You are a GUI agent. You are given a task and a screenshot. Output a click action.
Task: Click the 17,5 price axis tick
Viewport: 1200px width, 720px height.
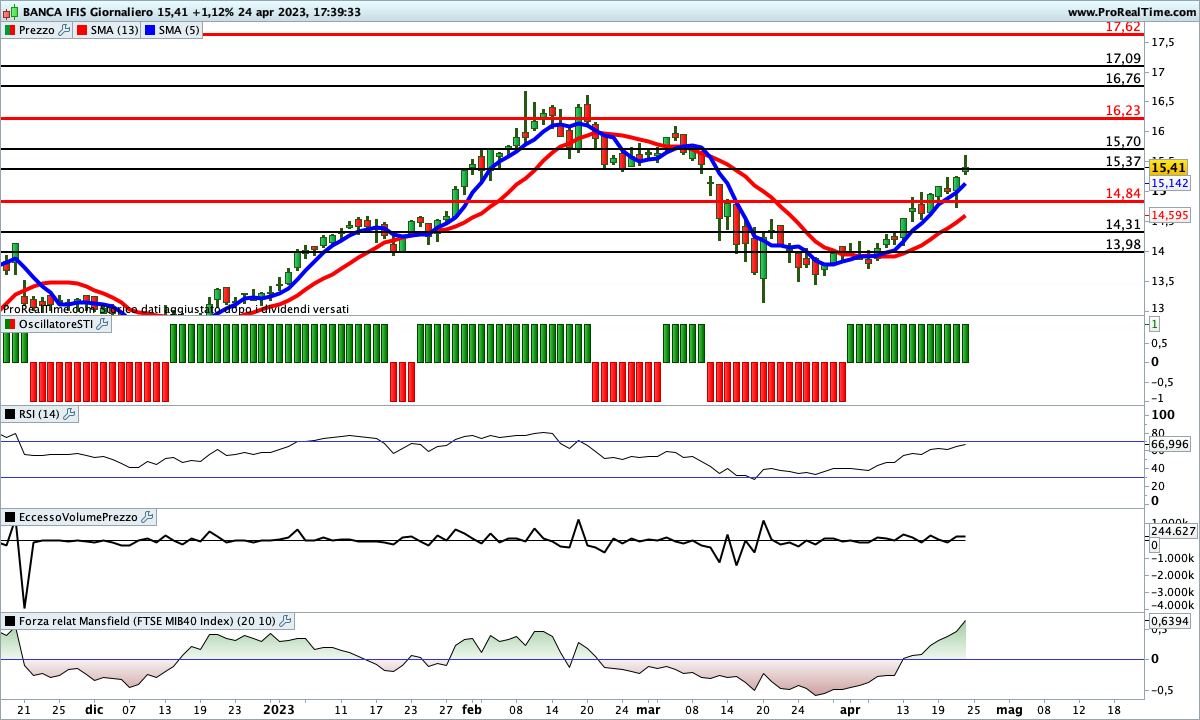1162,43
